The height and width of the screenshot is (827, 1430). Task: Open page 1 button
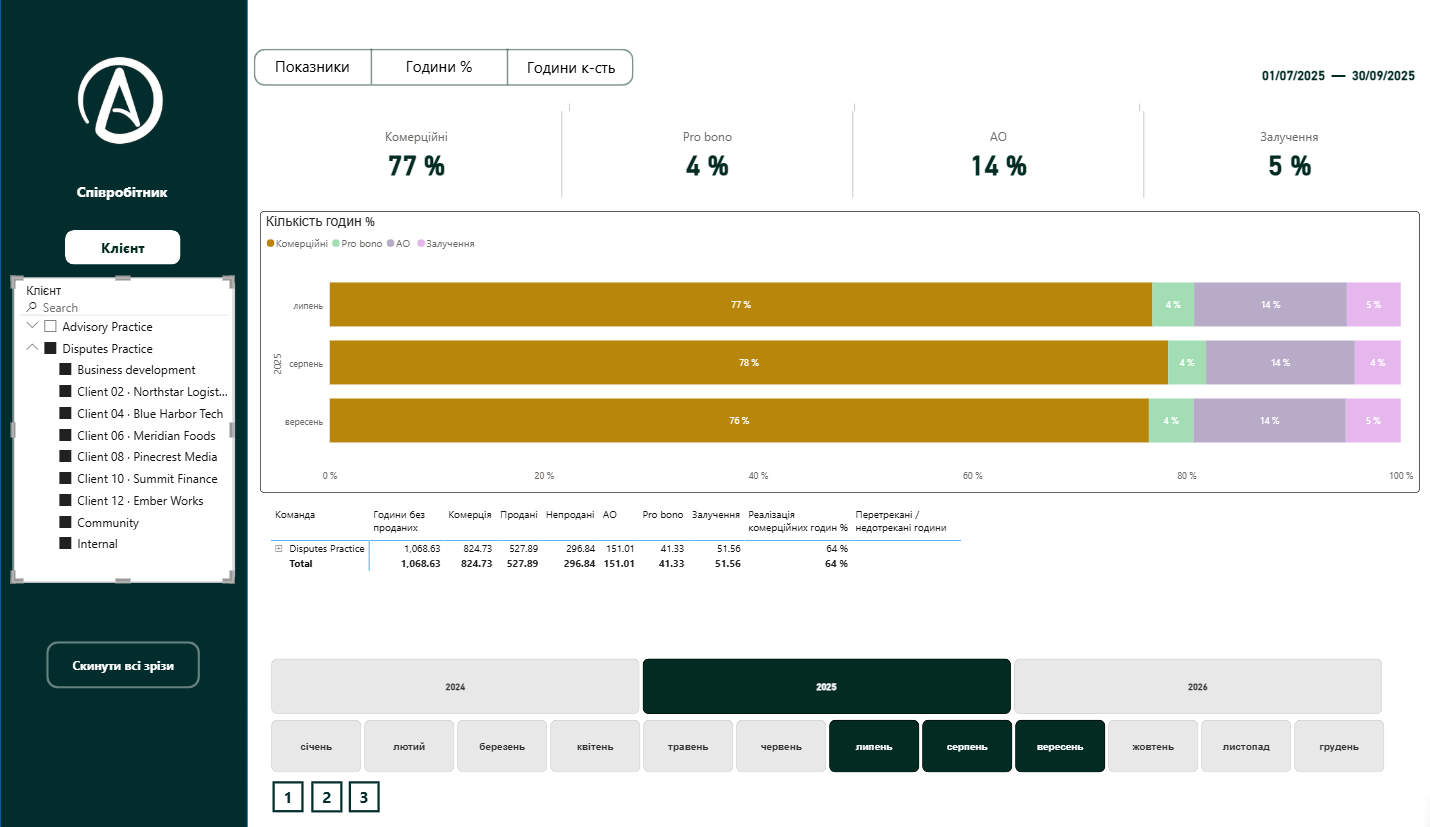tap(287, 797)
